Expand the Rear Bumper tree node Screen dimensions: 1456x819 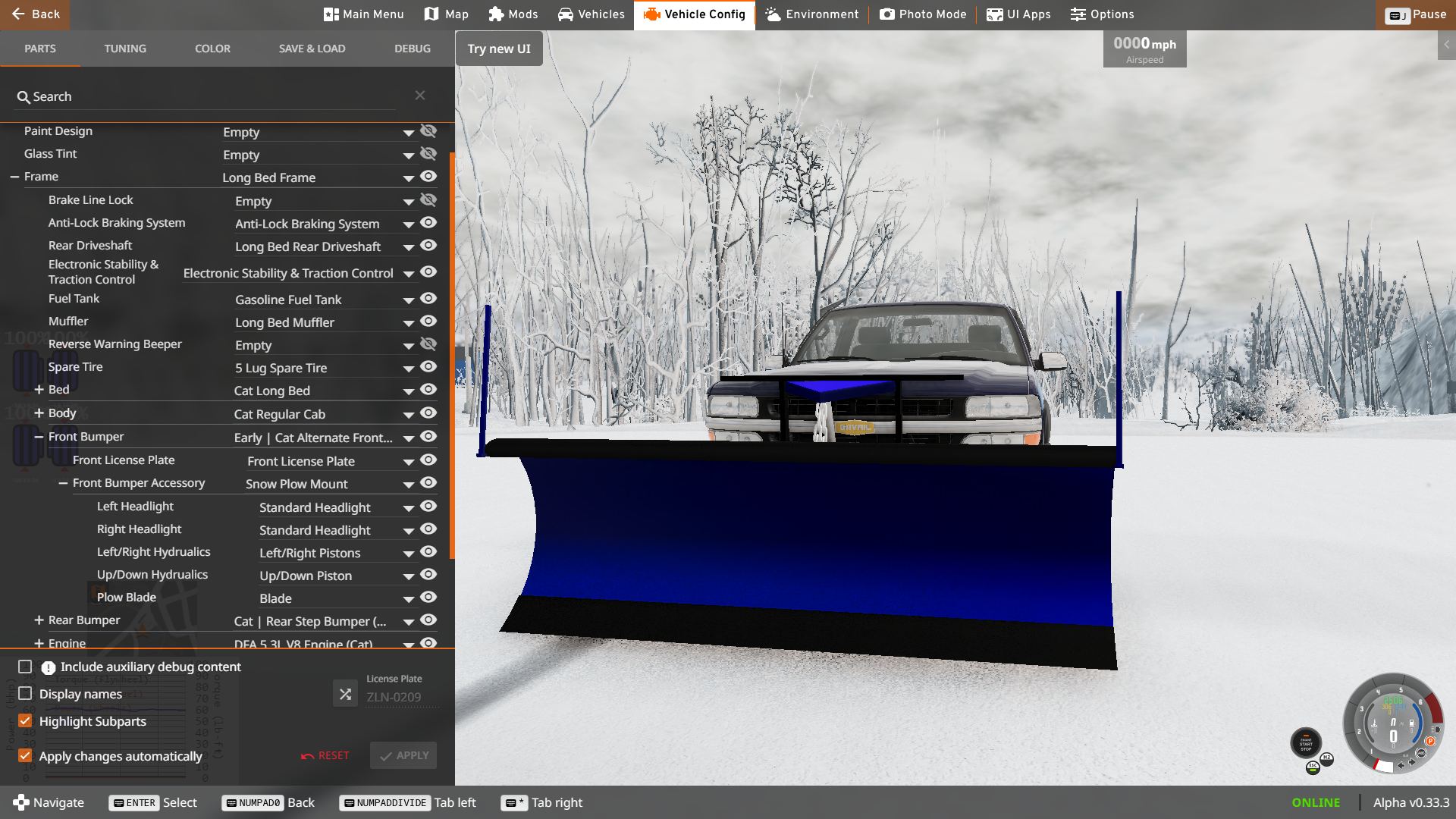pyautogui.click(x=39, y=620)
